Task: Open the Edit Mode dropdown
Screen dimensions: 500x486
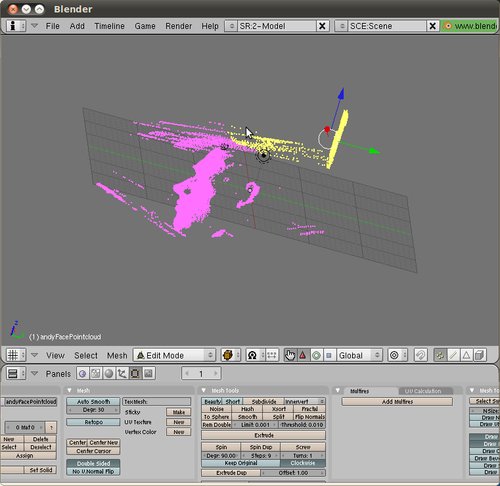Action: click(174, 355)
